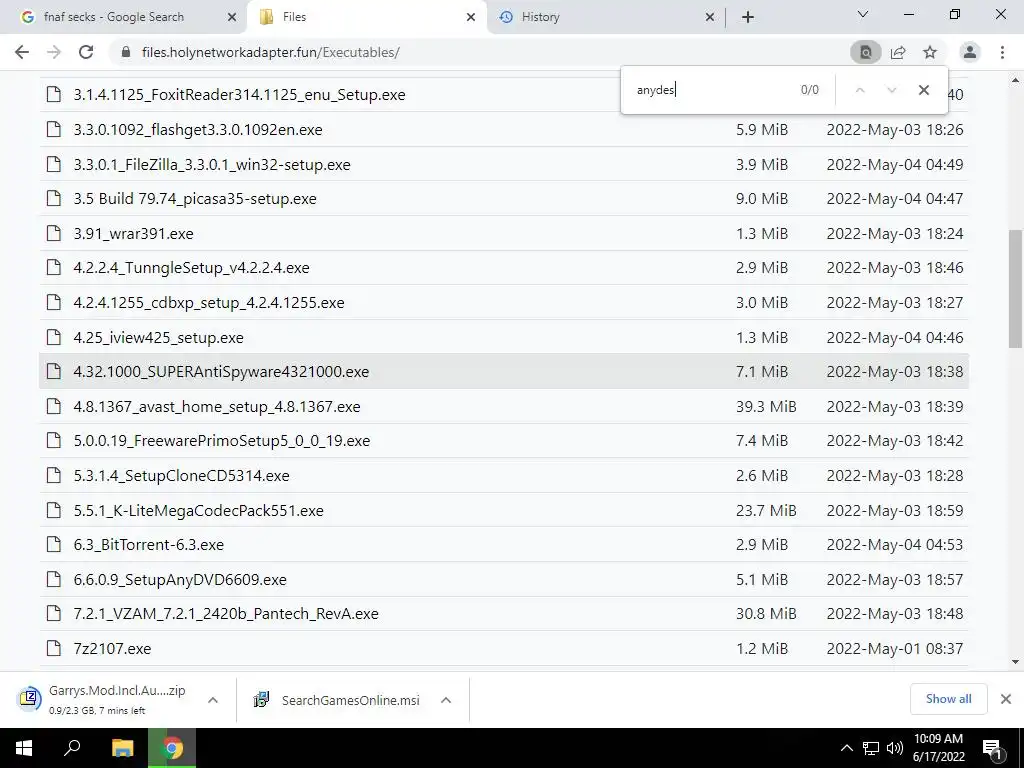
Task: Show hidden system tray icons
Action: (x=846, y=748)
